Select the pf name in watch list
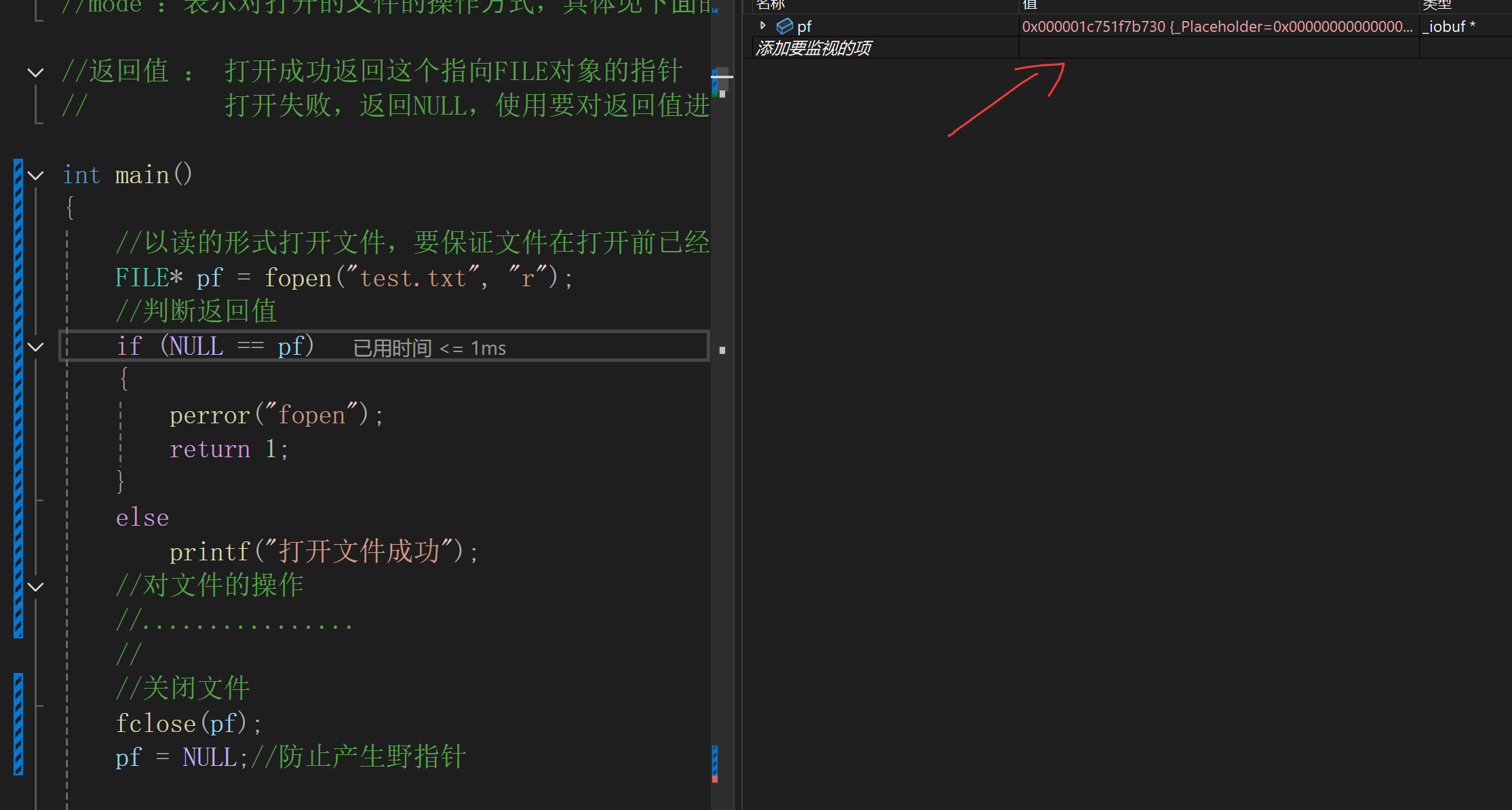 tap(805, 26)
